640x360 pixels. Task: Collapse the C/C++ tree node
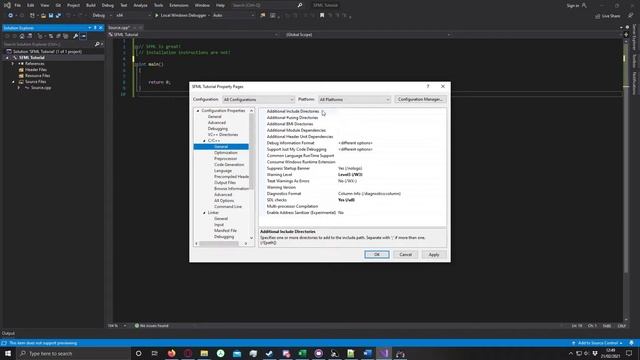(x=204, y=141)
